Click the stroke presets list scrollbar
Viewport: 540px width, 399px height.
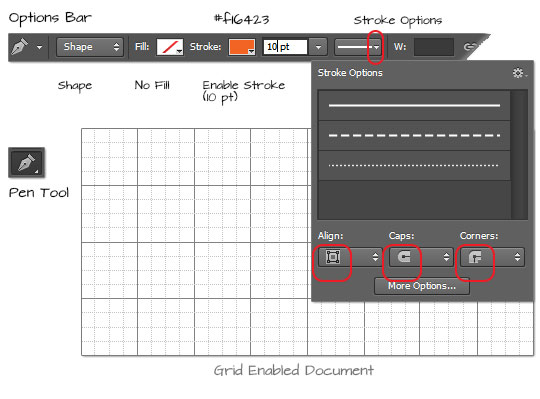(519, 154)
